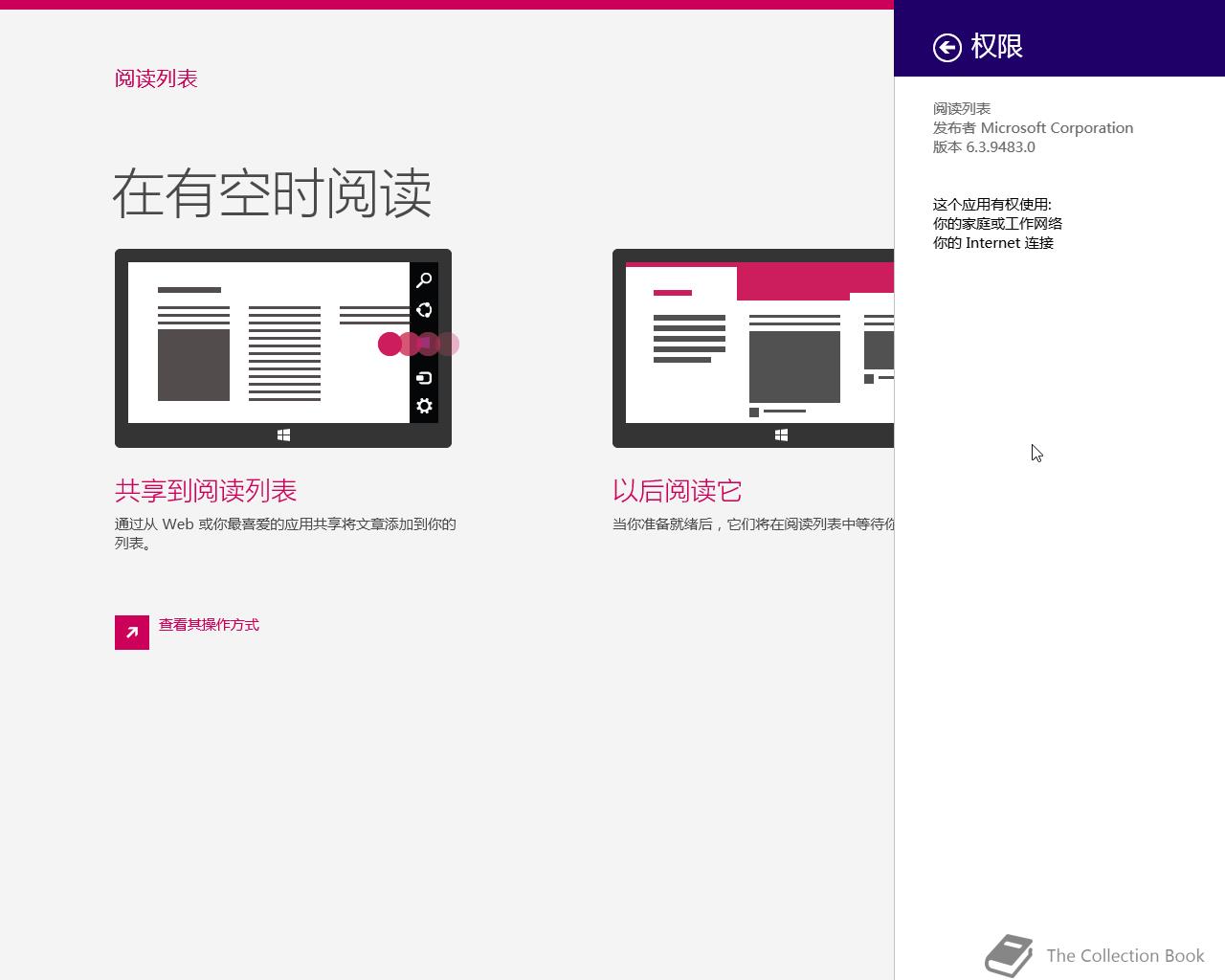
Task: Click '你的 Internet 连接' permission entry
Action: [993, 243]
